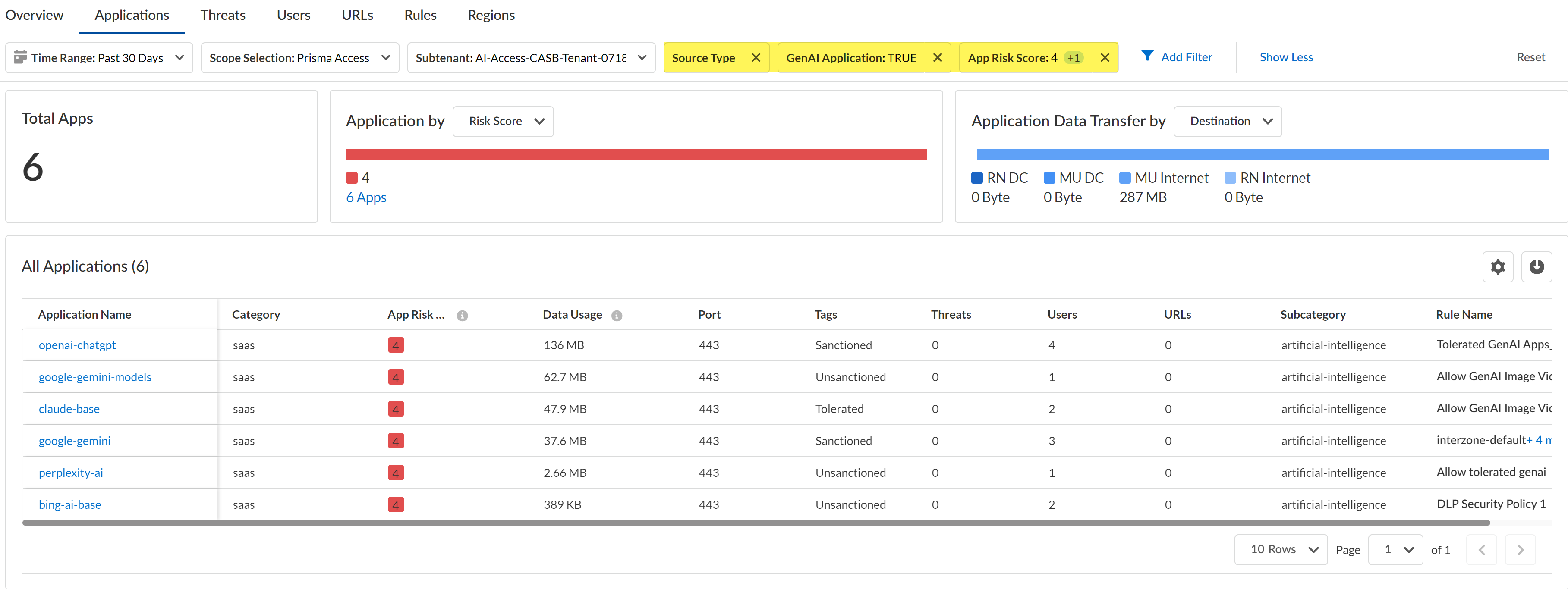Screen dimensions: 1568x589
Task: Switch to the Threats tab
Action: point(223,15)
